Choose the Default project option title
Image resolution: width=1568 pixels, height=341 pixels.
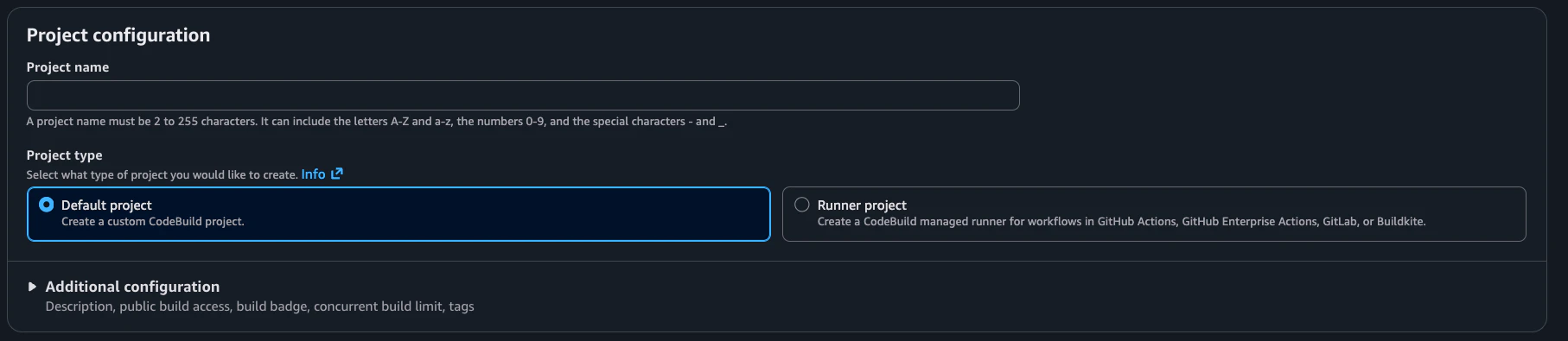(106, 205)
